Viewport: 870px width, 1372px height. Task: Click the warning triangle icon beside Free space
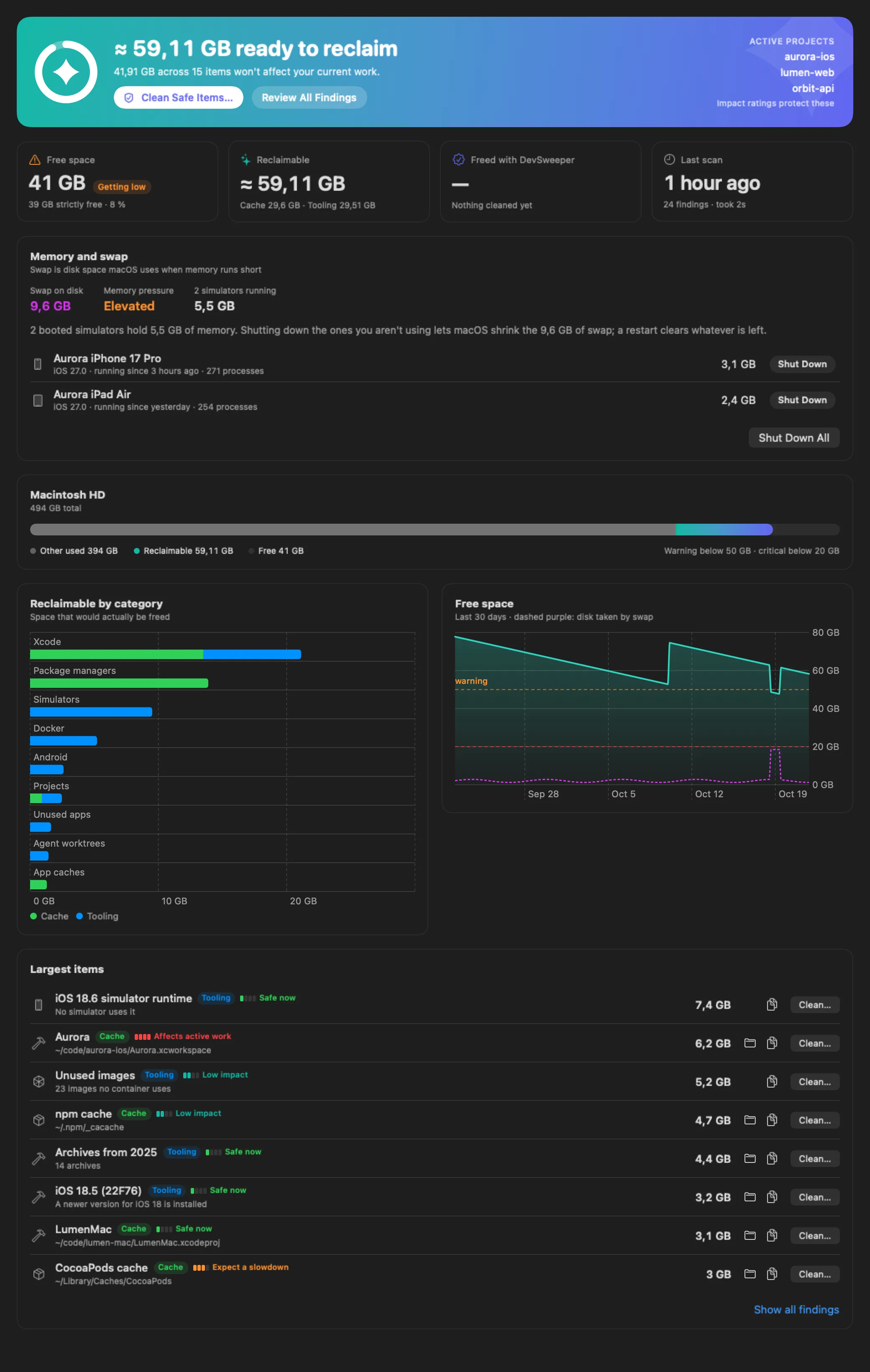point(35,159)
